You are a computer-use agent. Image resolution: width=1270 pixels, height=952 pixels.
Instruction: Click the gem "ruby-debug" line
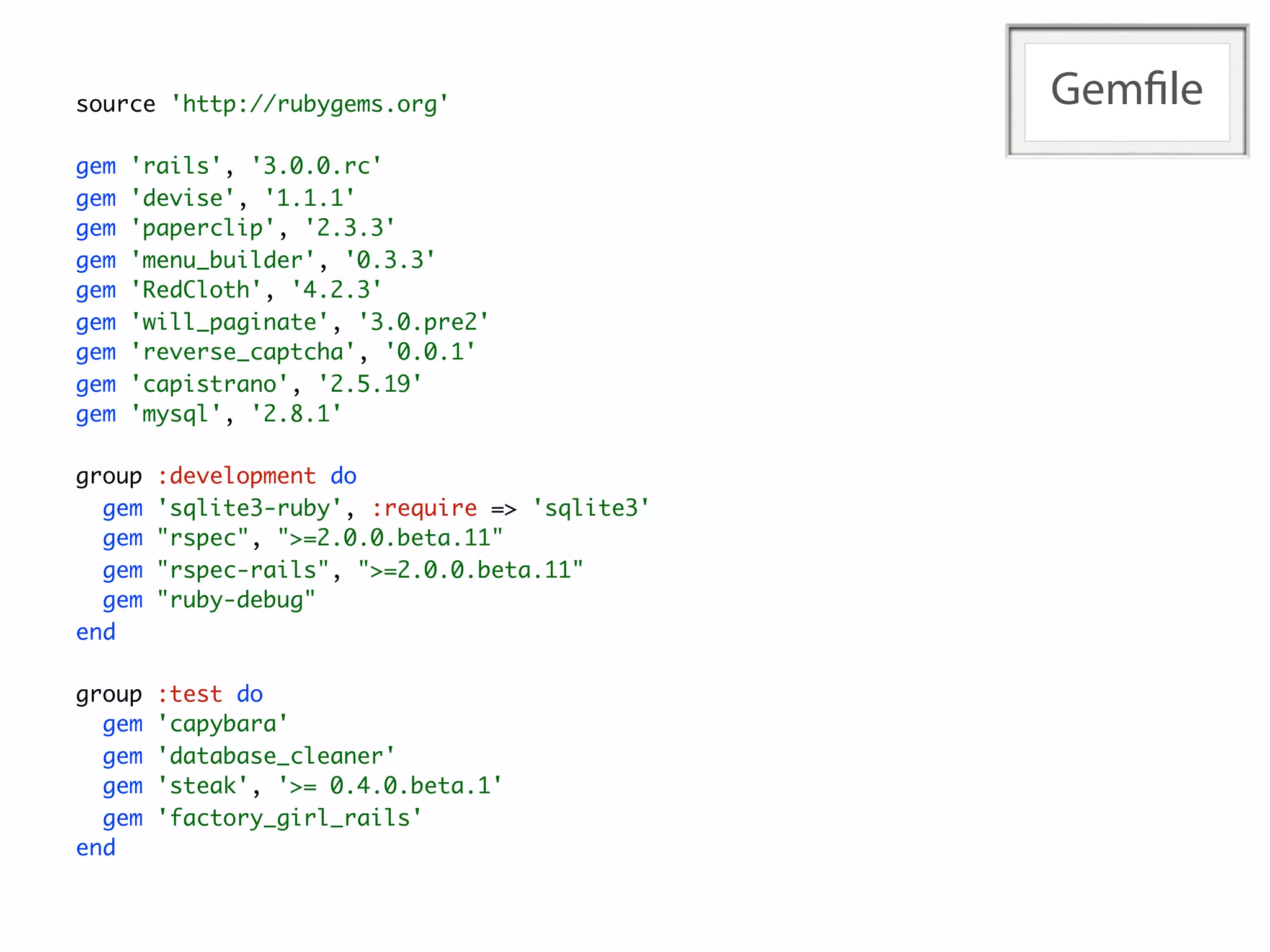click(209, 600)
